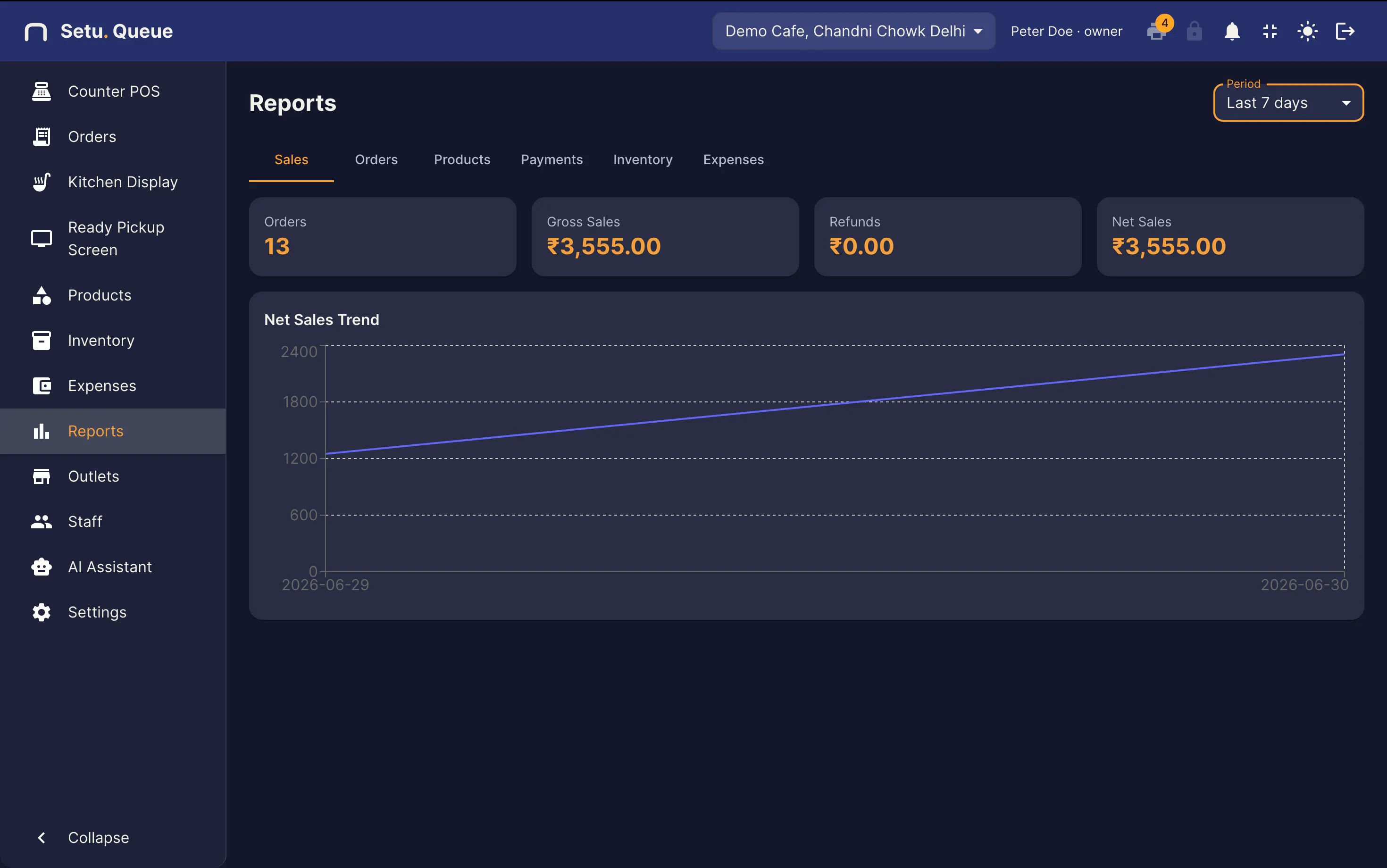Click the 1800 y-axis label
This screenshot has width=1387, height=868.
pyautogui.click(x=300, y=402)
